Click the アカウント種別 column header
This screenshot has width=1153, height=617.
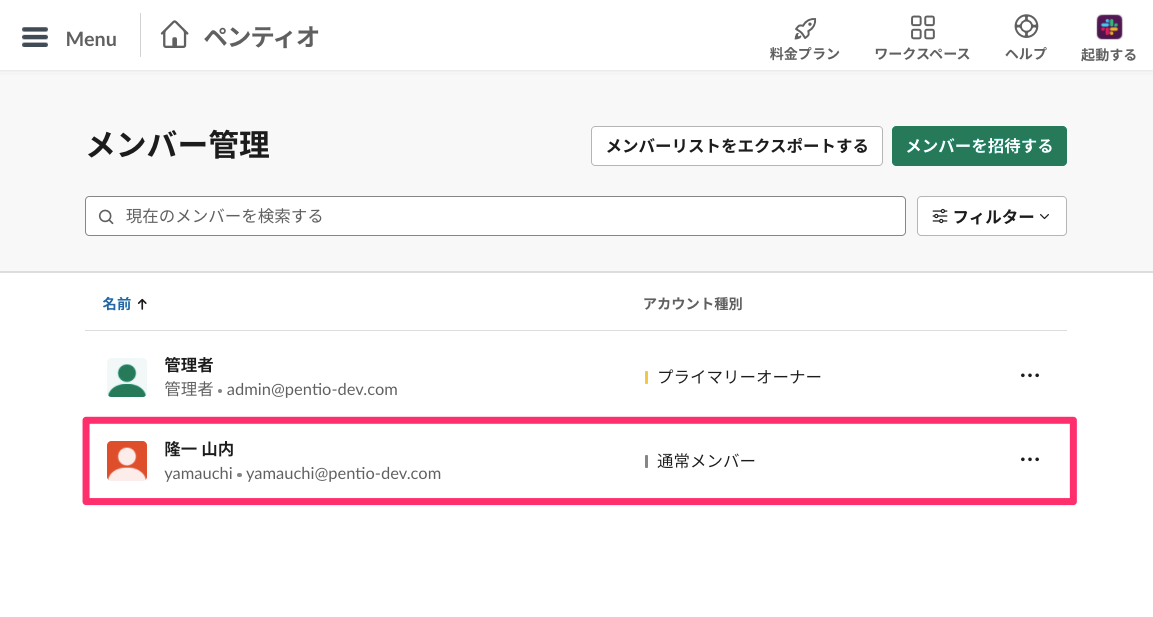point(693,304)
